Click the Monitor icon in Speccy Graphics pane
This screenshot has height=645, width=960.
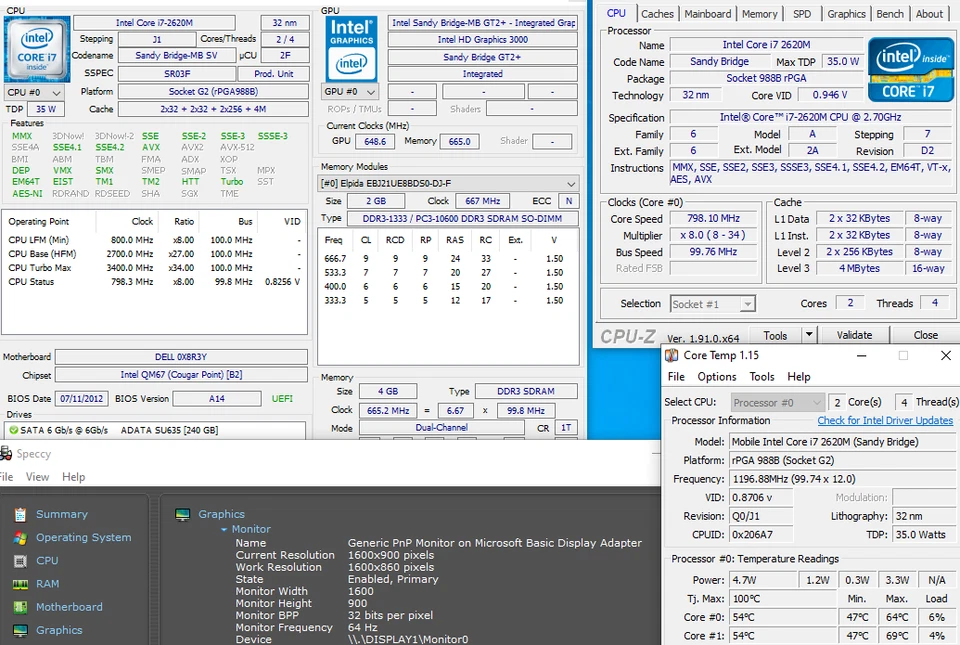click(x=182, y=513)
